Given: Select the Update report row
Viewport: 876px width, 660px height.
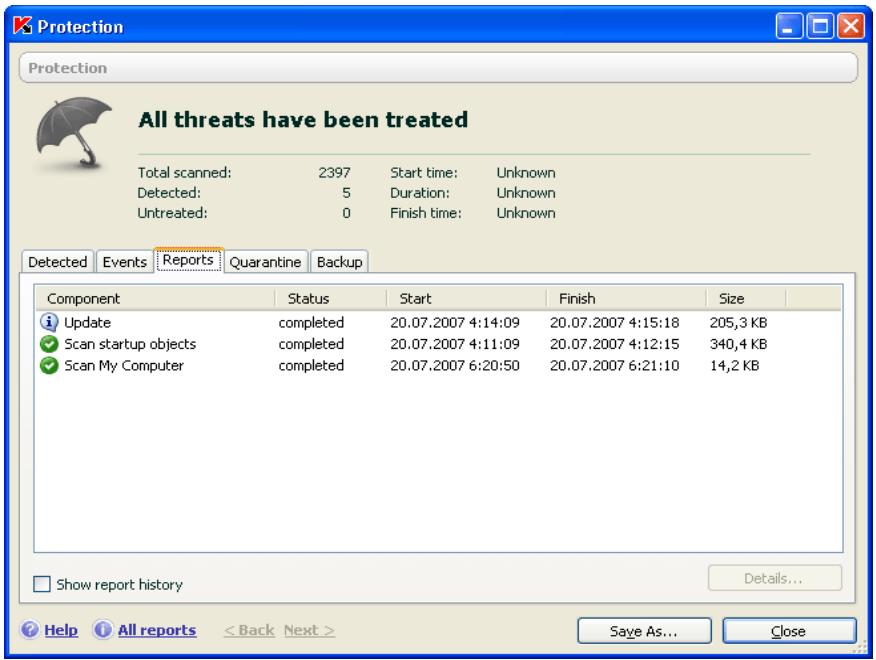Looking at the screenshot, I should point(439,322).
